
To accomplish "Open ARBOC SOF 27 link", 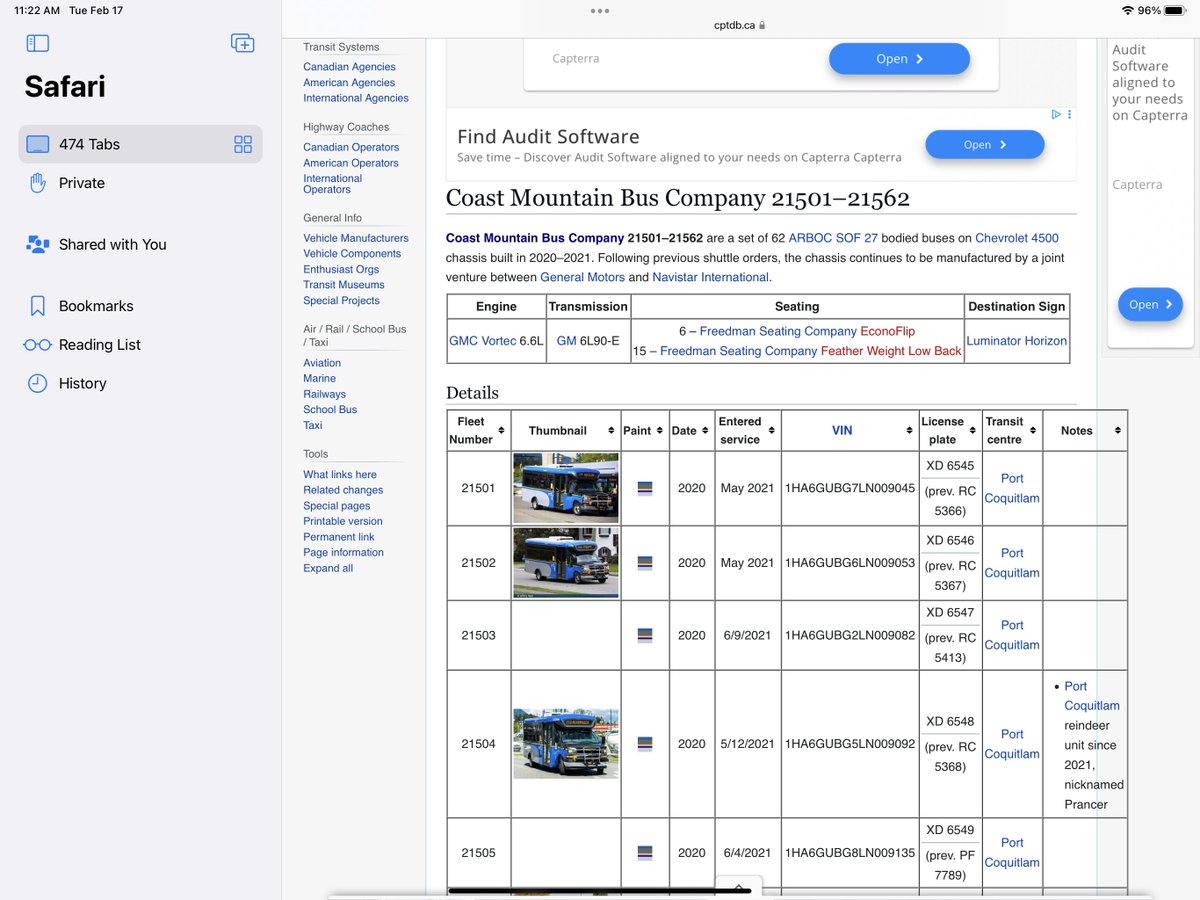I will pyautogui.click(x=833, y=238).
